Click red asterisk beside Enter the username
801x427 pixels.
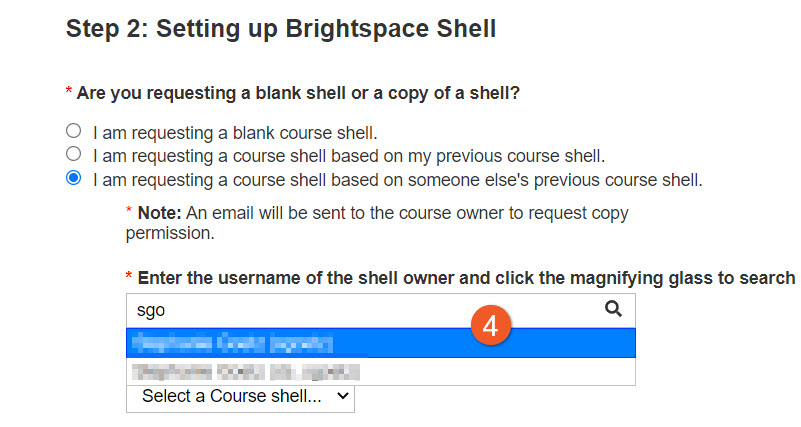129,275
